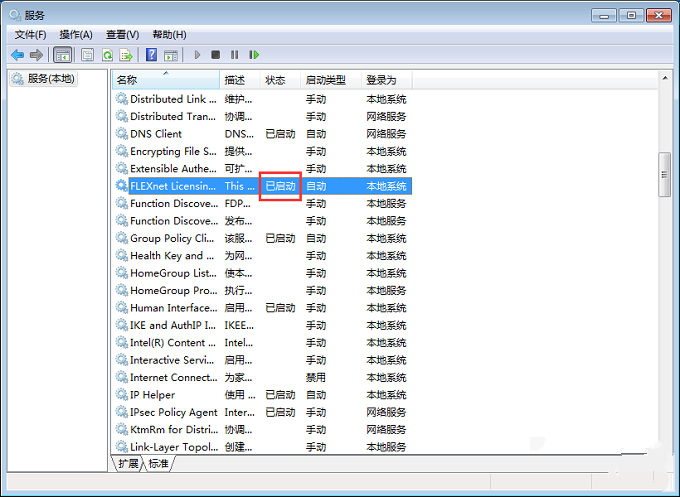Select the IPsec Policy Agent service
This screenshot has width=680, height=497.
pyautogui.click(x=262, y=412)
